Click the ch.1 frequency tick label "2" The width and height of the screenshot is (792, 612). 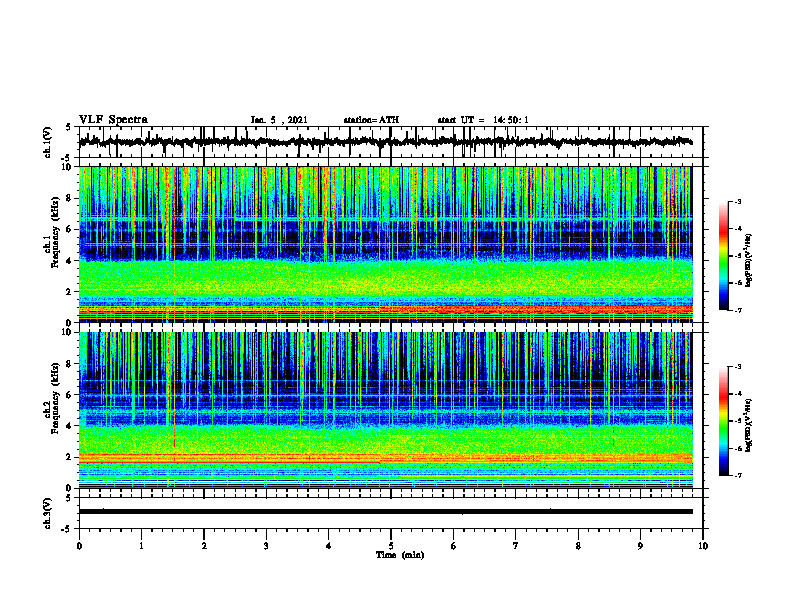pyautogui.click(x=70, y=292)
